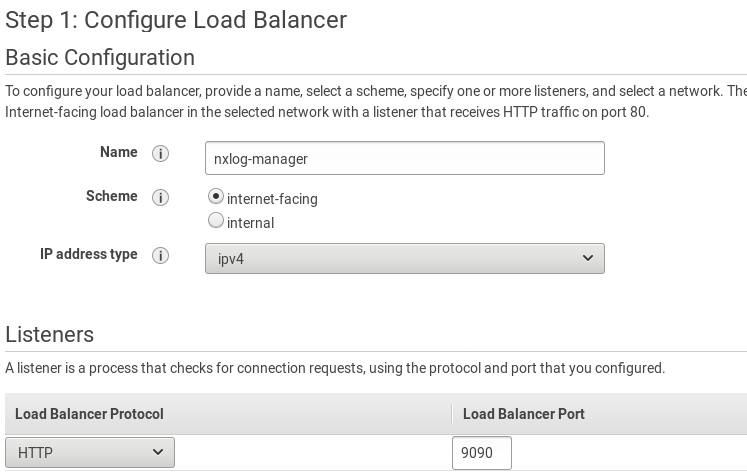Show info tooltip for IP address type

(160, 256)
